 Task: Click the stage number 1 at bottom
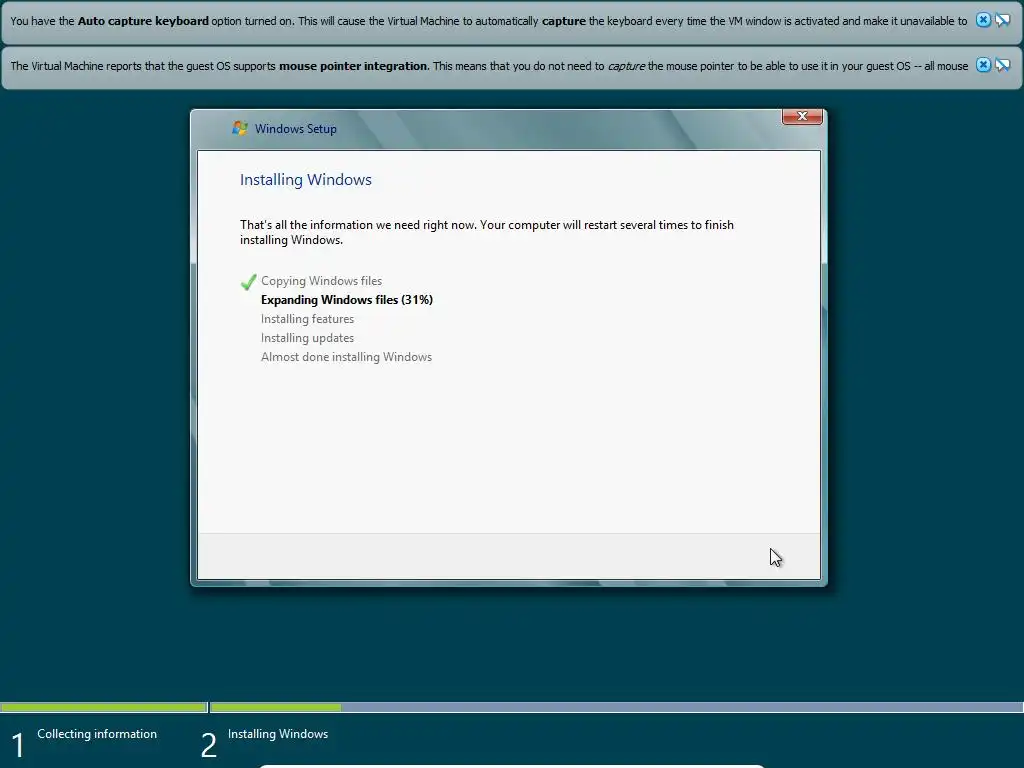(18, 746)
